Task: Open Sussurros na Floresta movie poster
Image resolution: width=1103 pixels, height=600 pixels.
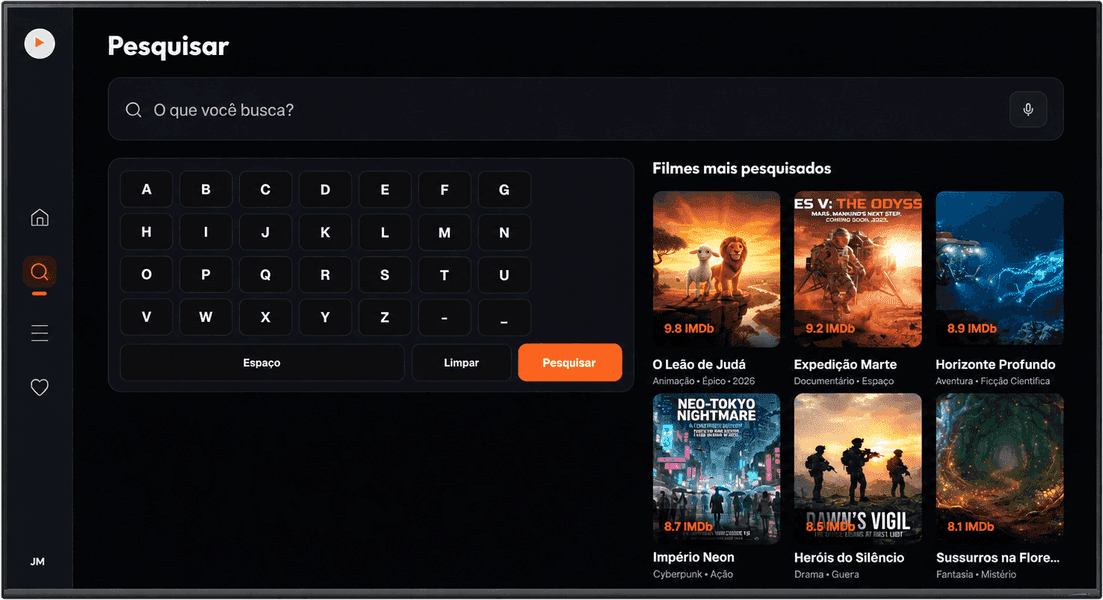Action: 999,468
